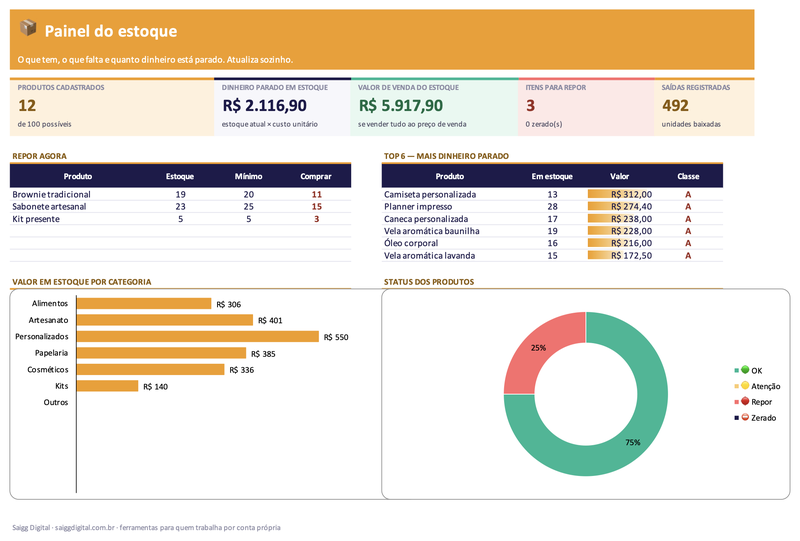The height and width of the screenshot is (541, 800).
Task: Click the Valor de Venda do Estoque card
Action: 434,107
